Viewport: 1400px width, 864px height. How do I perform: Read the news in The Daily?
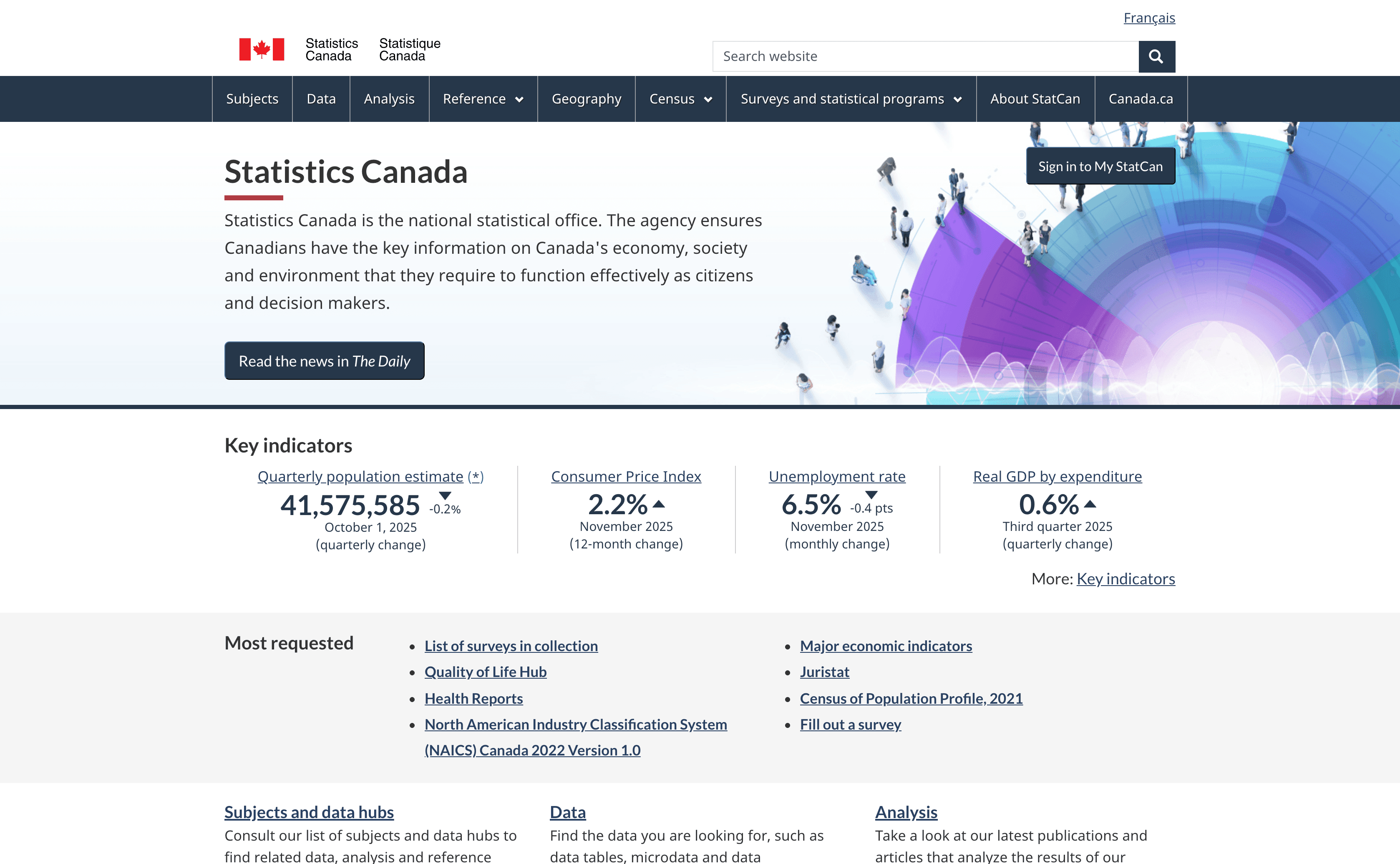(324, 361)
